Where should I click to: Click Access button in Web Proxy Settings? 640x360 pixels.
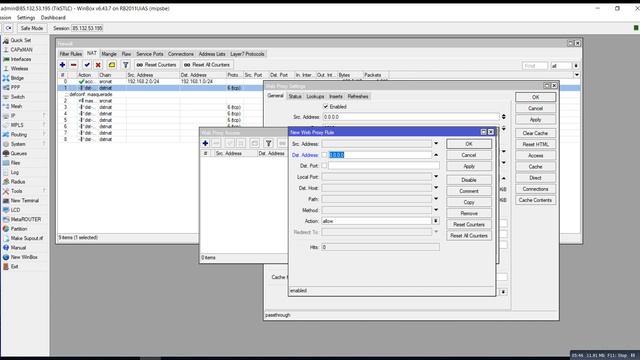coord(535,156)
